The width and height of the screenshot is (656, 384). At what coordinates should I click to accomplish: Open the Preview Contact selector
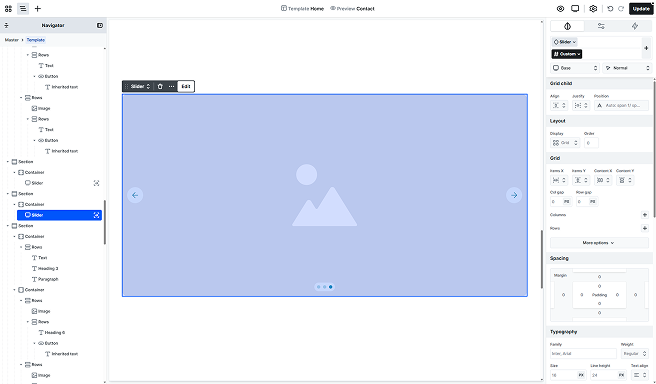coord(352,8)
